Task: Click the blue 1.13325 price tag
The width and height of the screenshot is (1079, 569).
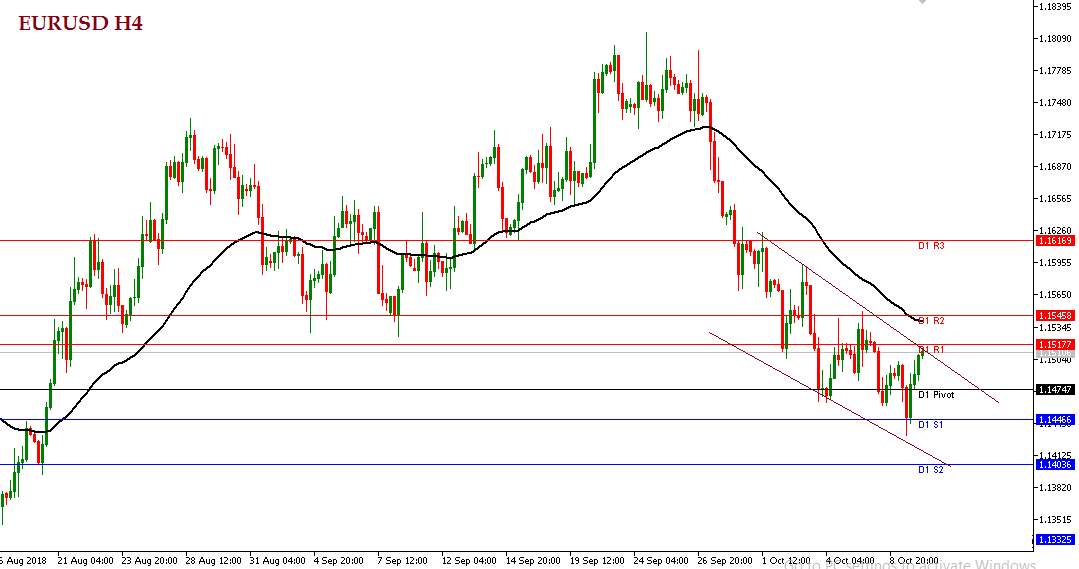Action: [1056, 539]
